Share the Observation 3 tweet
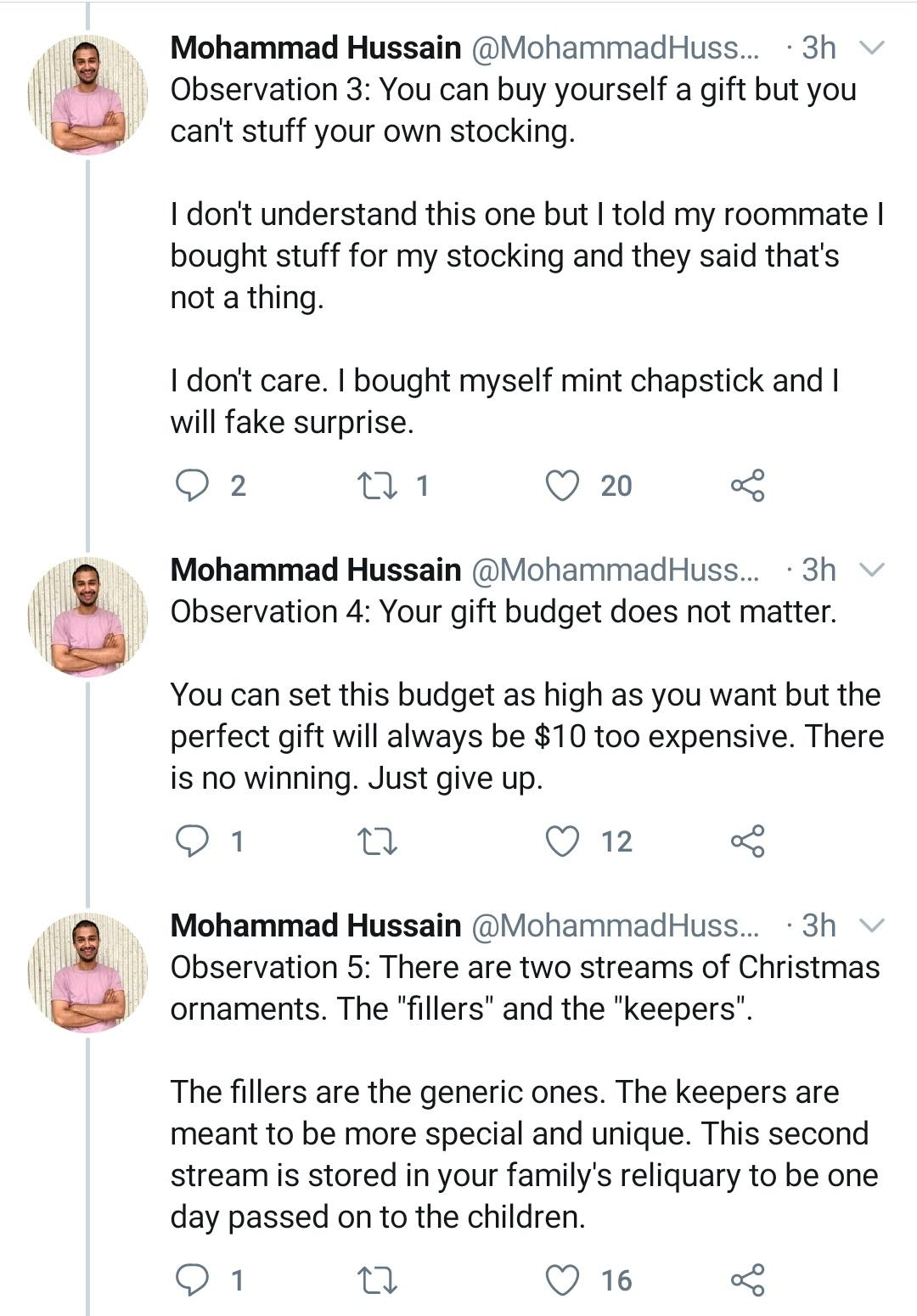917x1316 pixels. [747, 486]
